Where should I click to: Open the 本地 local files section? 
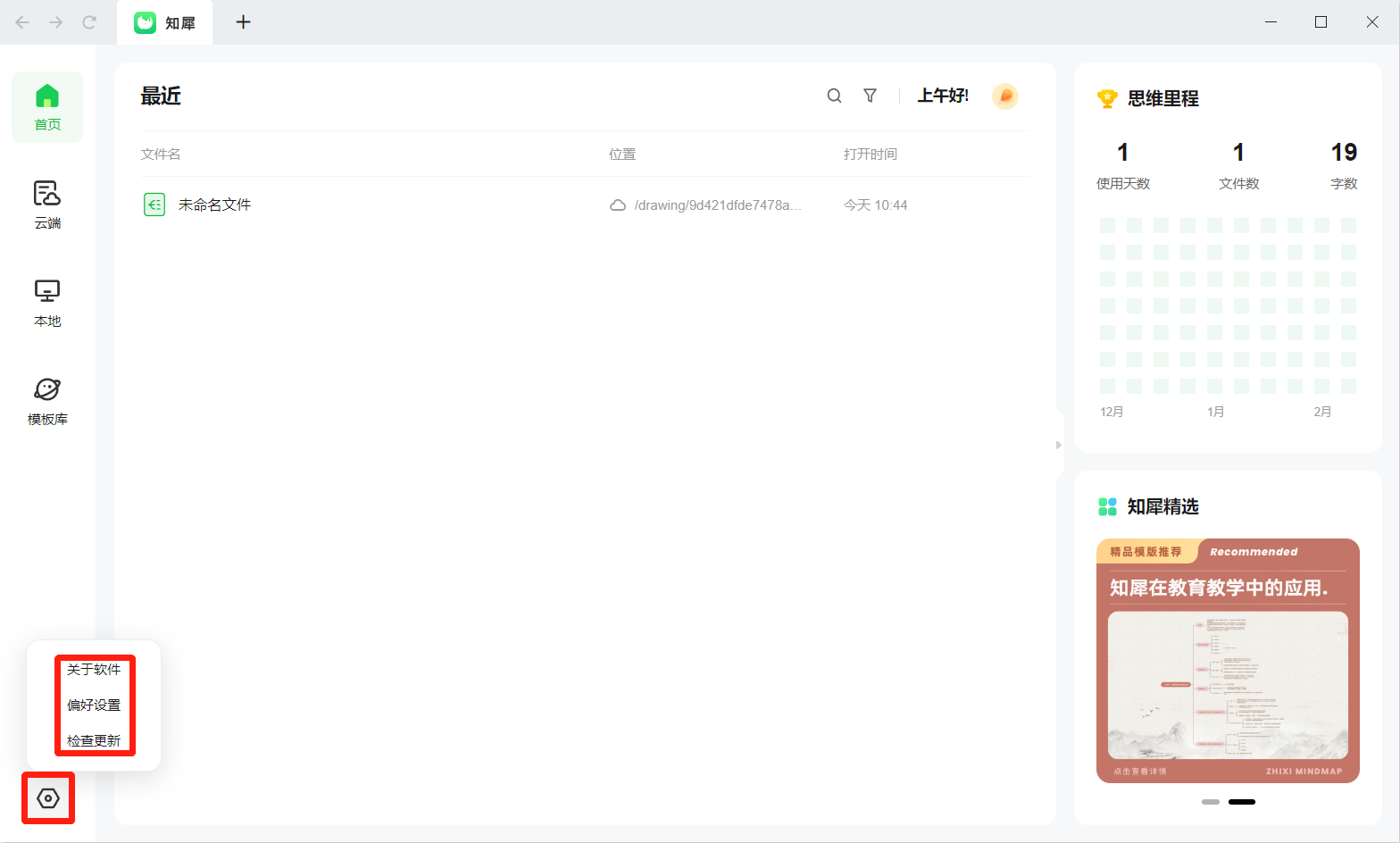pos(47,303)
